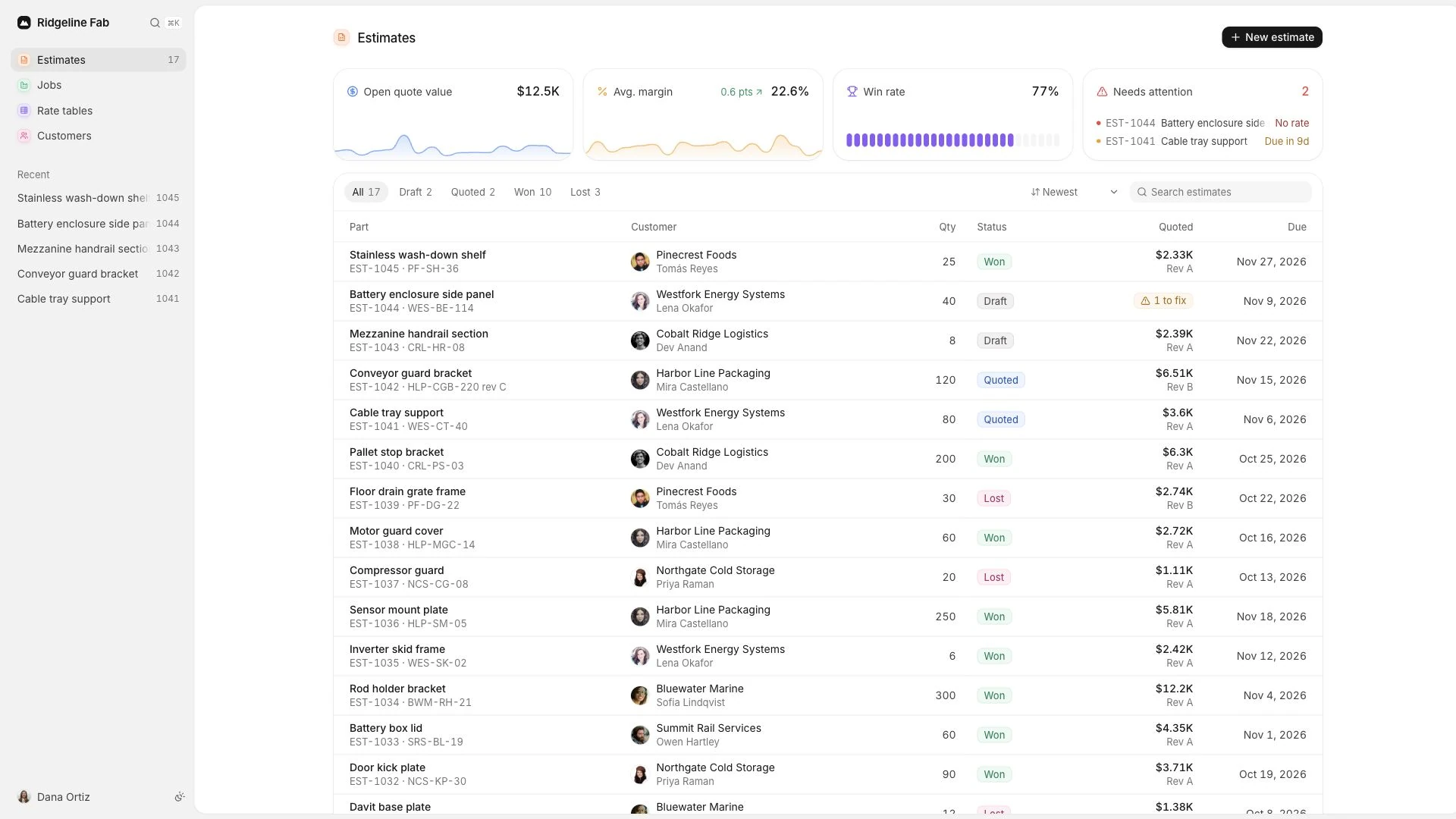Click the 1 to fix warning badge
The height and width of the screenshot is (819, 1456).
pos(1163,301)
